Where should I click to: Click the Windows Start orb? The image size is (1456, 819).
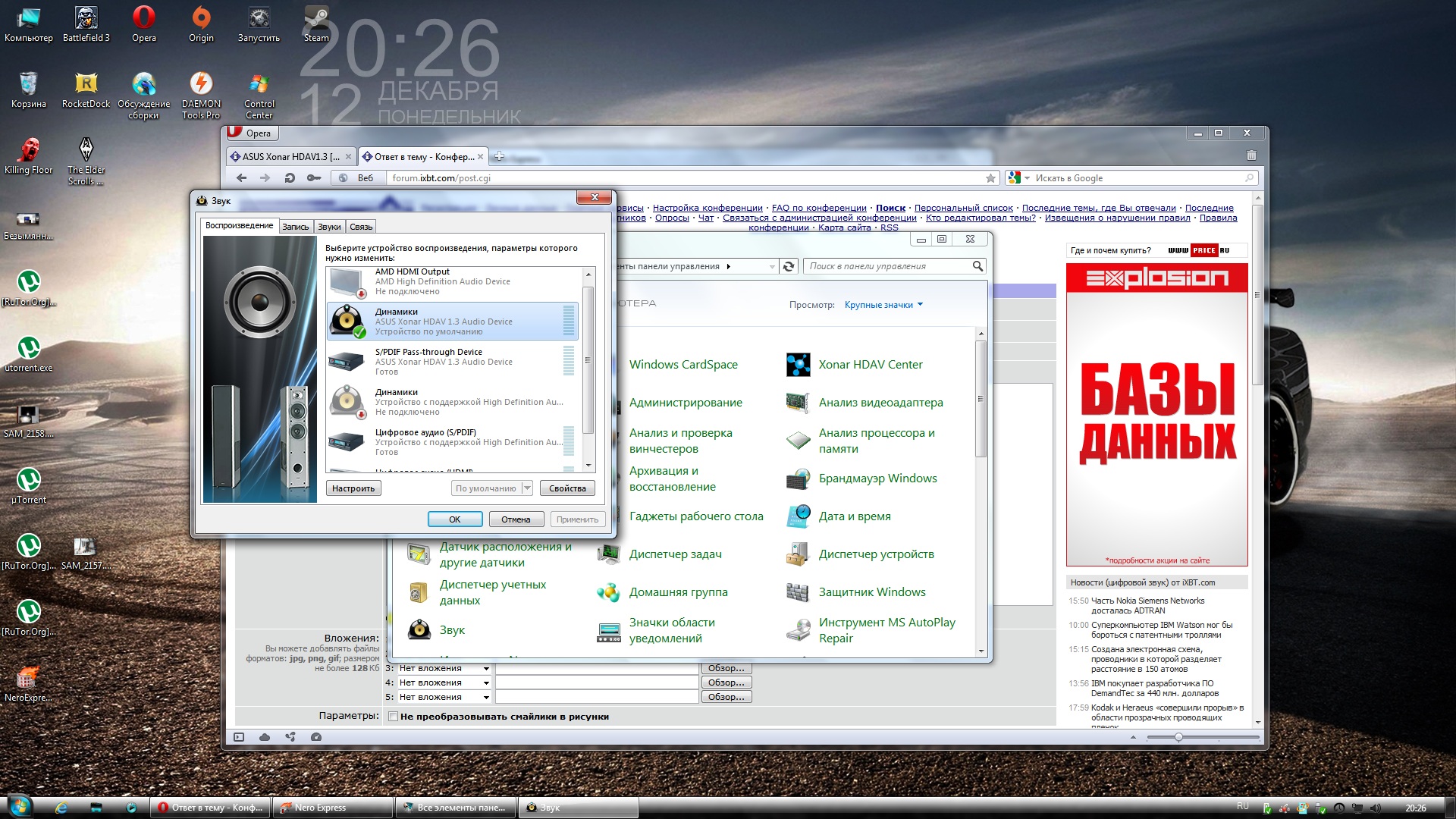click(x=20, y=805)
